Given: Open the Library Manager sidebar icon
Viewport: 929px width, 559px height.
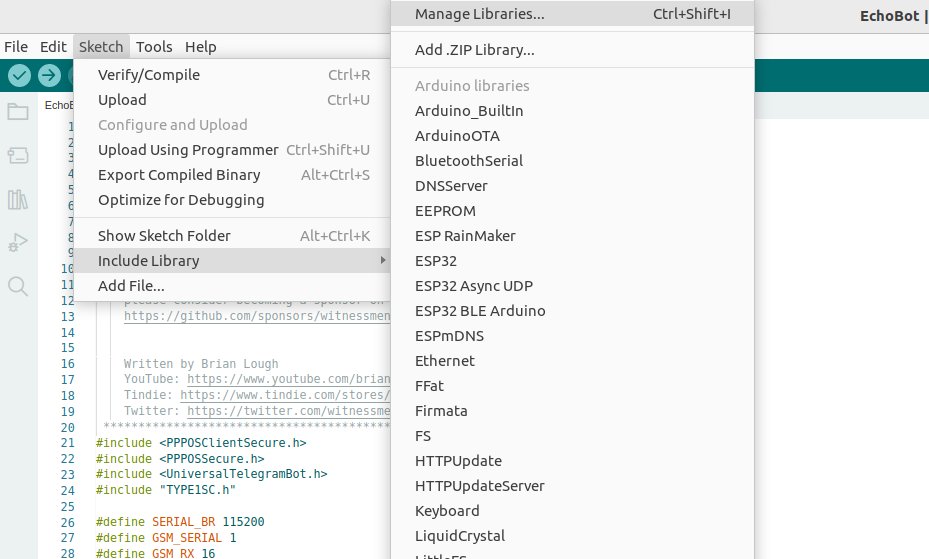Looking at the screenshot, I should (18, 200).
